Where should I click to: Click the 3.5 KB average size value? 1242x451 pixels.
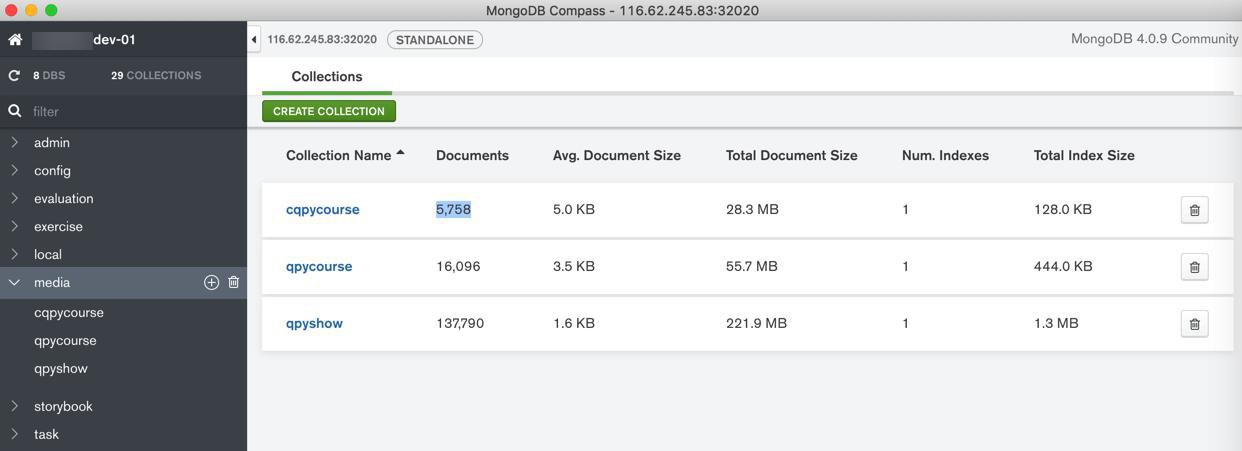click(x=574, y=267)
